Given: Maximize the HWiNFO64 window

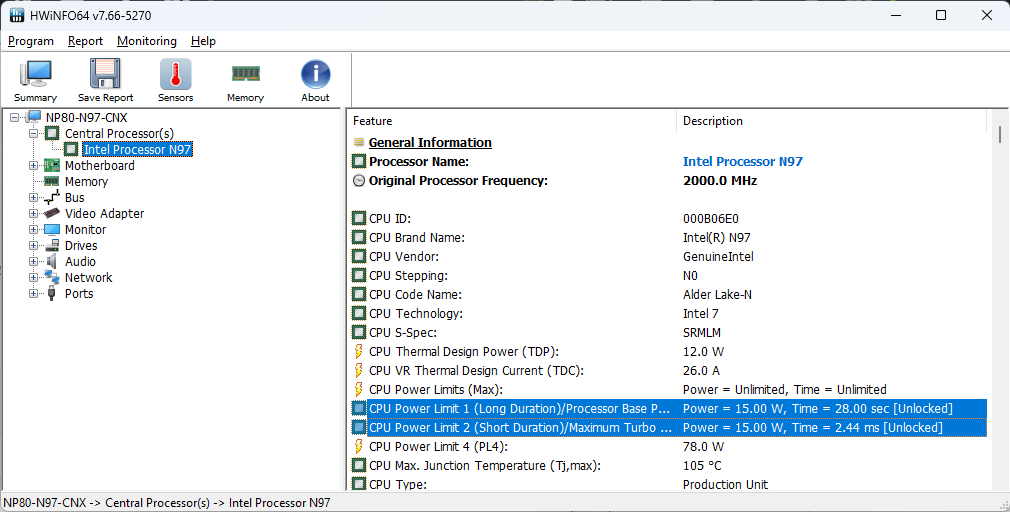Looking at the screenshot, I should pyautogui.click(x=941, y=15).
